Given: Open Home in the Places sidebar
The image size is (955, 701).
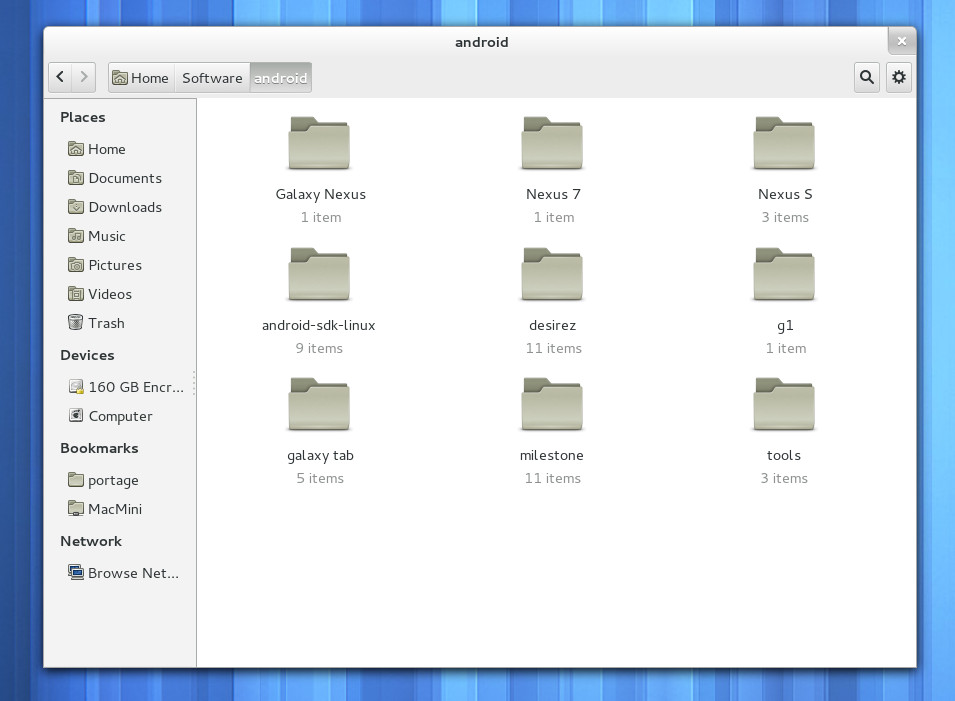Looking at the screenshot, I should (121, 149).
